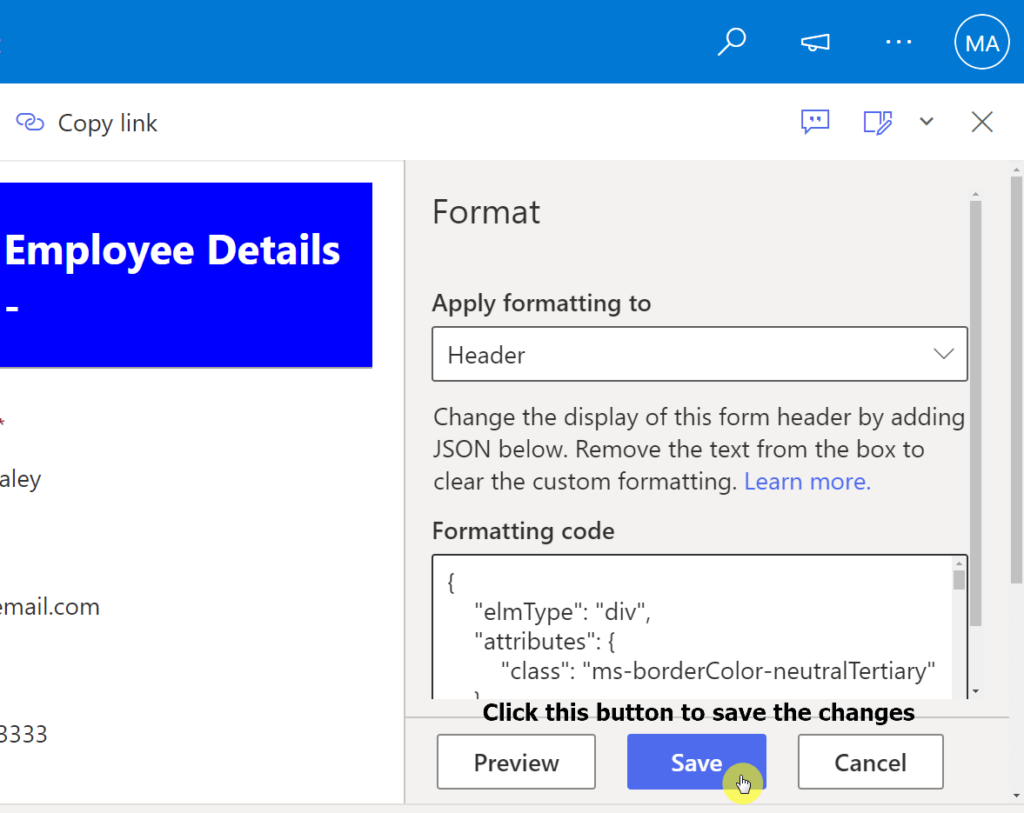Click the "elmType": "div" code line
The width and height of the screenshot is (1024, 813).
pos(562,612)
